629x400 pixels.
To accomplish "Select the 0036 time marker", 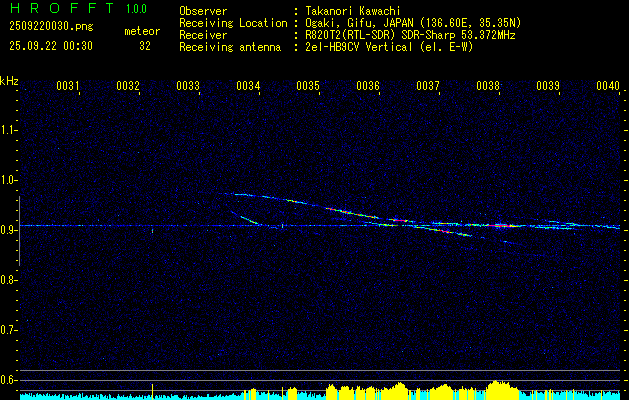I will [368, 87].
